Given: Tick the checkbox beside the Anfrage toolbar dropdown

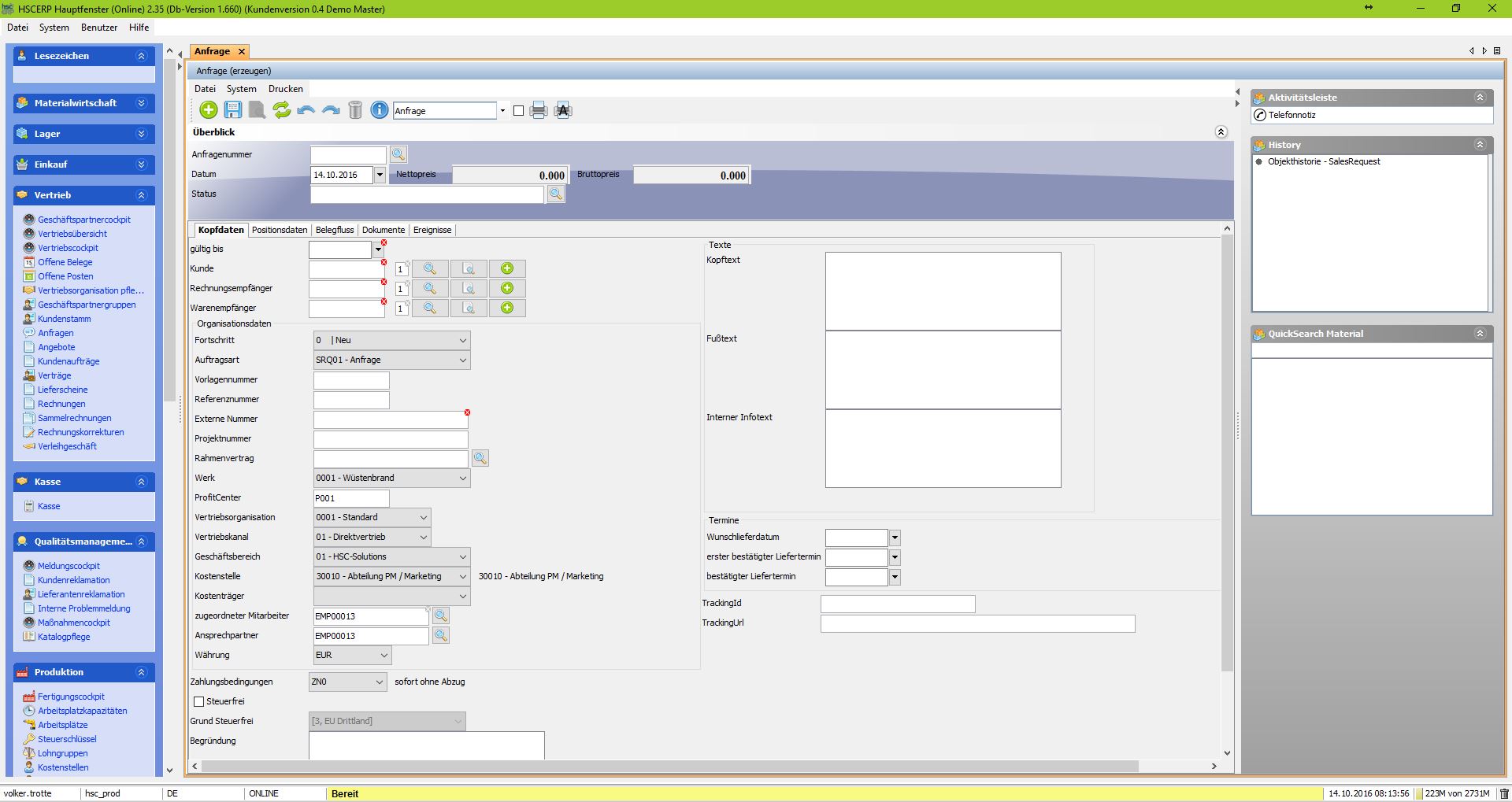Looking at the screenshot, I should point(518,111).
